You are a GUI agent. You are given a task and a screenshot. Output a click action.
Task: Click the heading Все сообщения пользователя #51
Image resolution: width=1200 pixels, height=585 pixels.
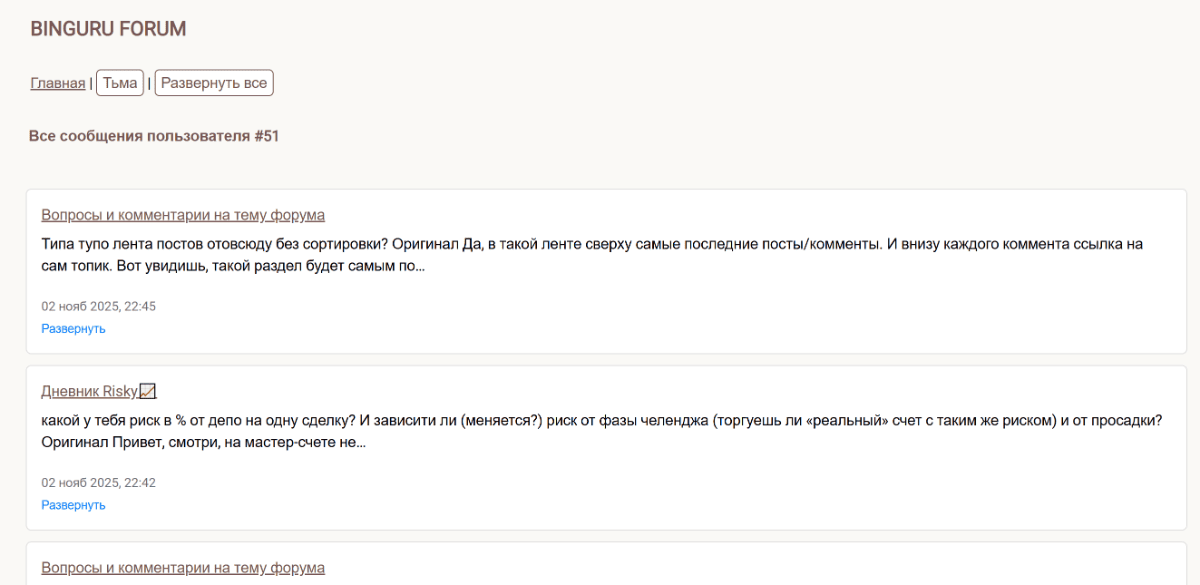(x=154, y=136)
